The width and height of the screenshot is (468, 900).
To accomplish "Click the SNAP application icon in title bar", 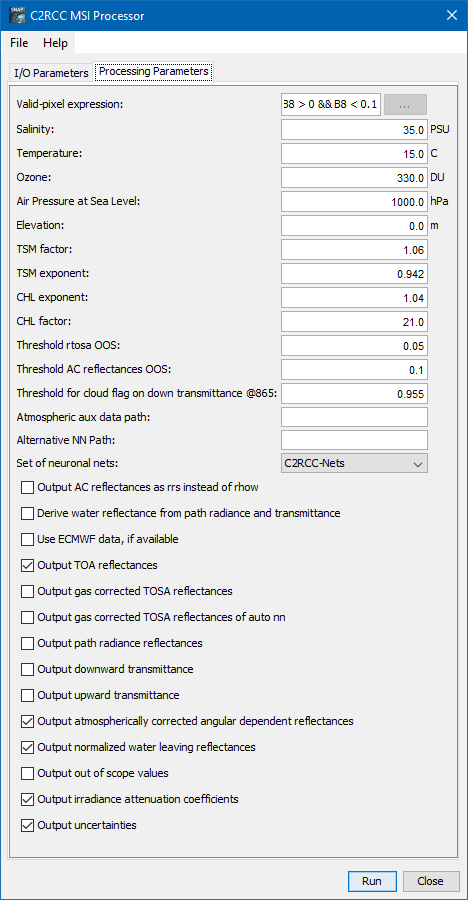I will [x=17, y=15].
